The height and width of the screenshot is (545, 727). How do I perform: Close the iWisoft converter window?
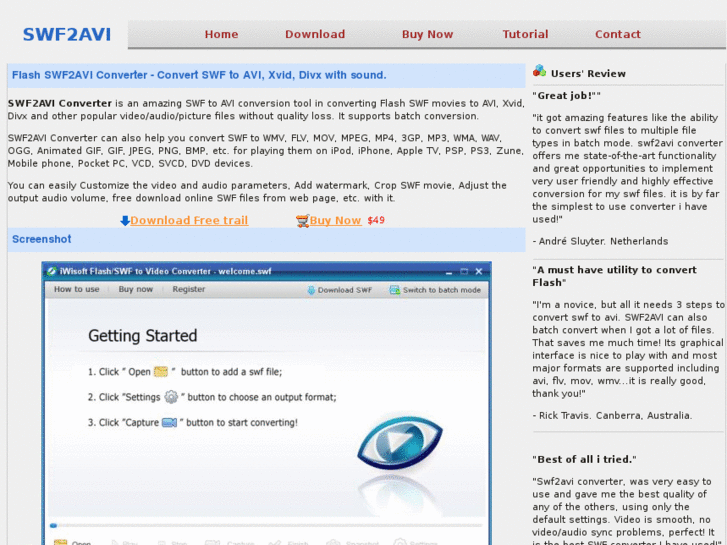[479, 271]
